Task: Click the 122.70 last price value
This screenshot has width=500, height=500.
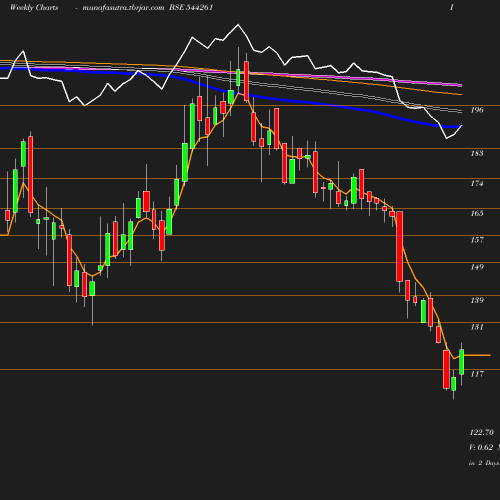Action: click(x=482, y=432)
